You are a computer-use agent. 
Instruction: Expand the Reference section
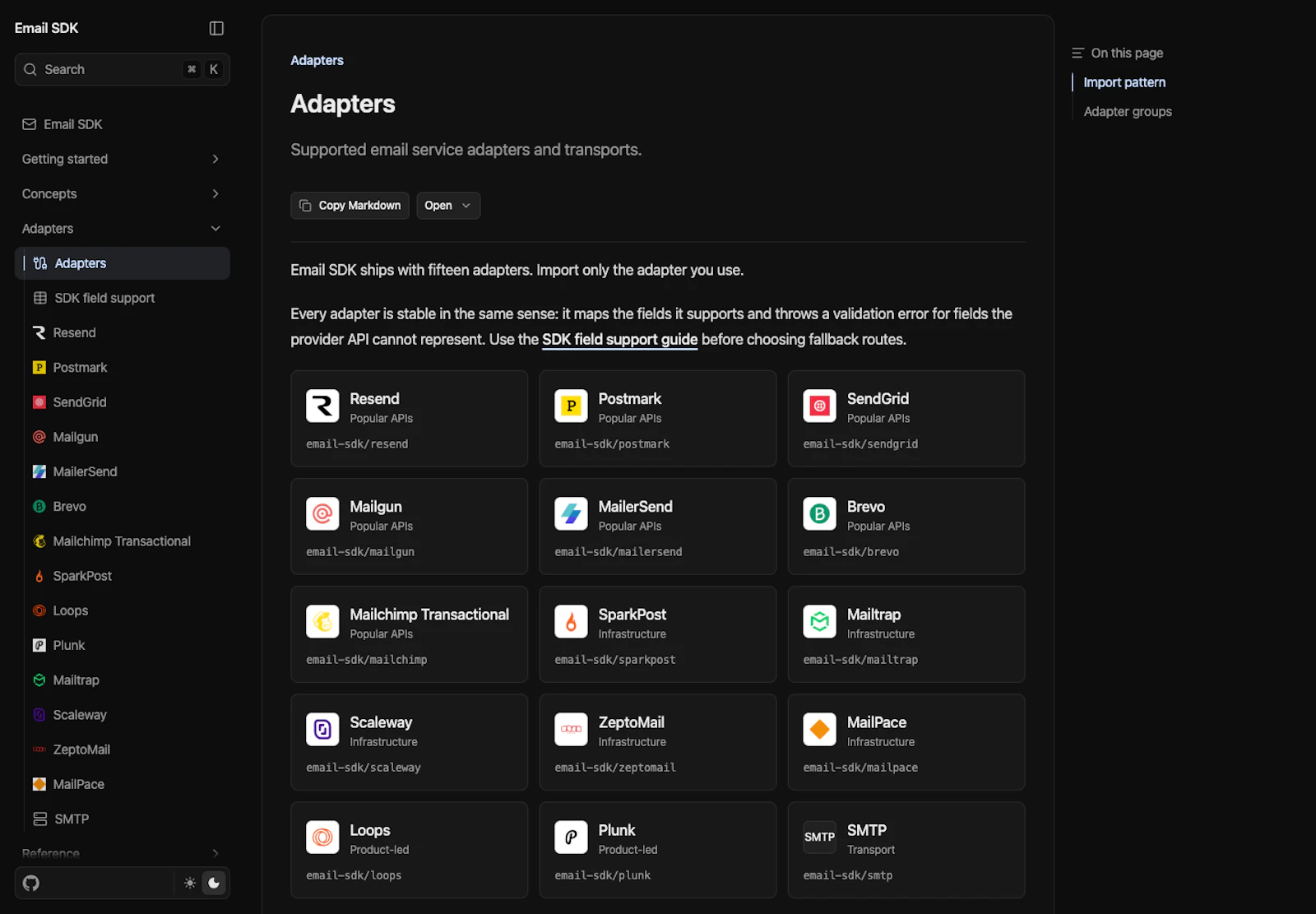coord(122,853)
